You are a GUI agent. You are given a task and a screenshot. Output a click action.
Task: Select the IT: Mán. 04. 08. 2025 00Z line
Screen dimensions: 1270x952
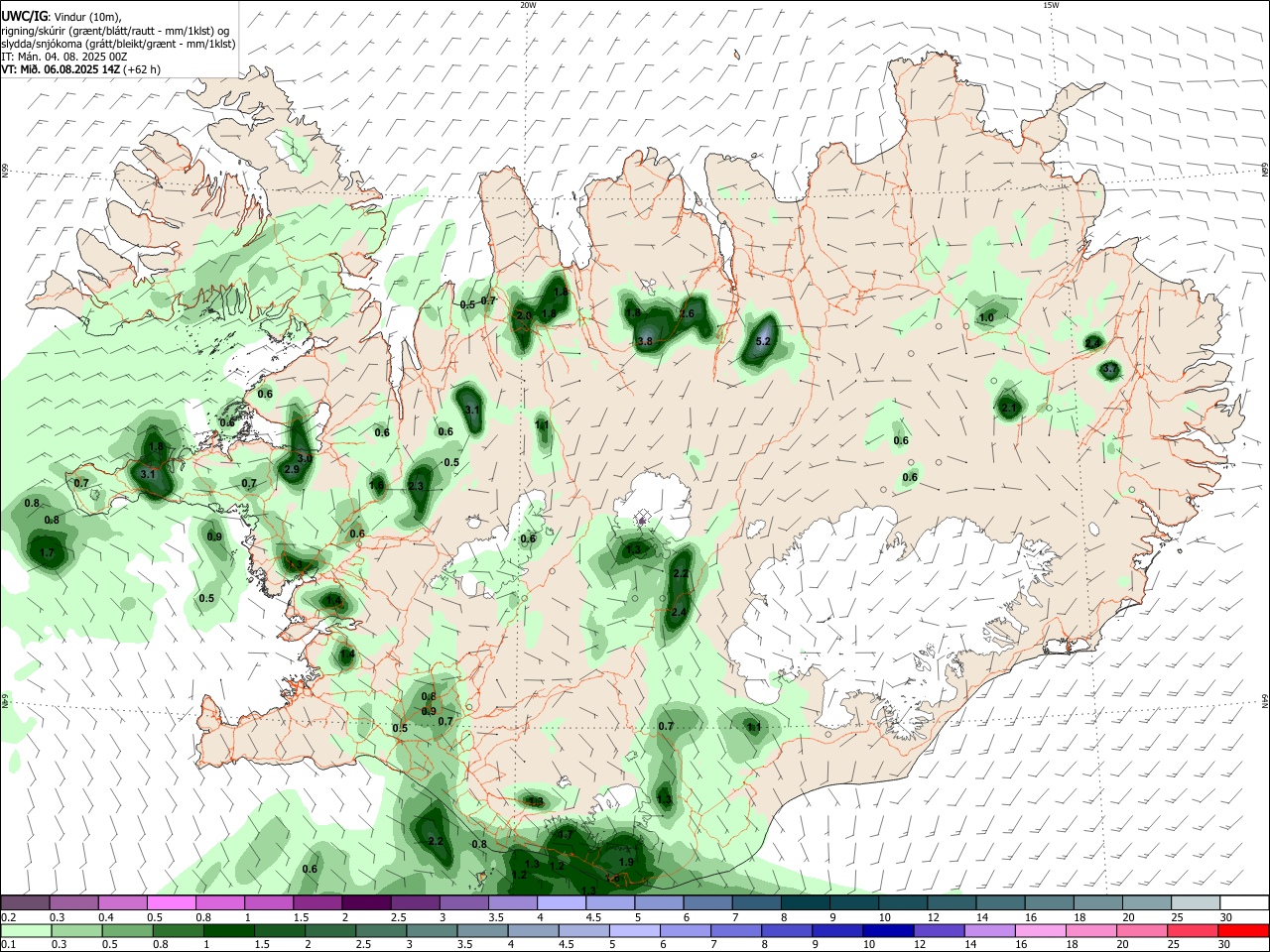tap(64, 57)
